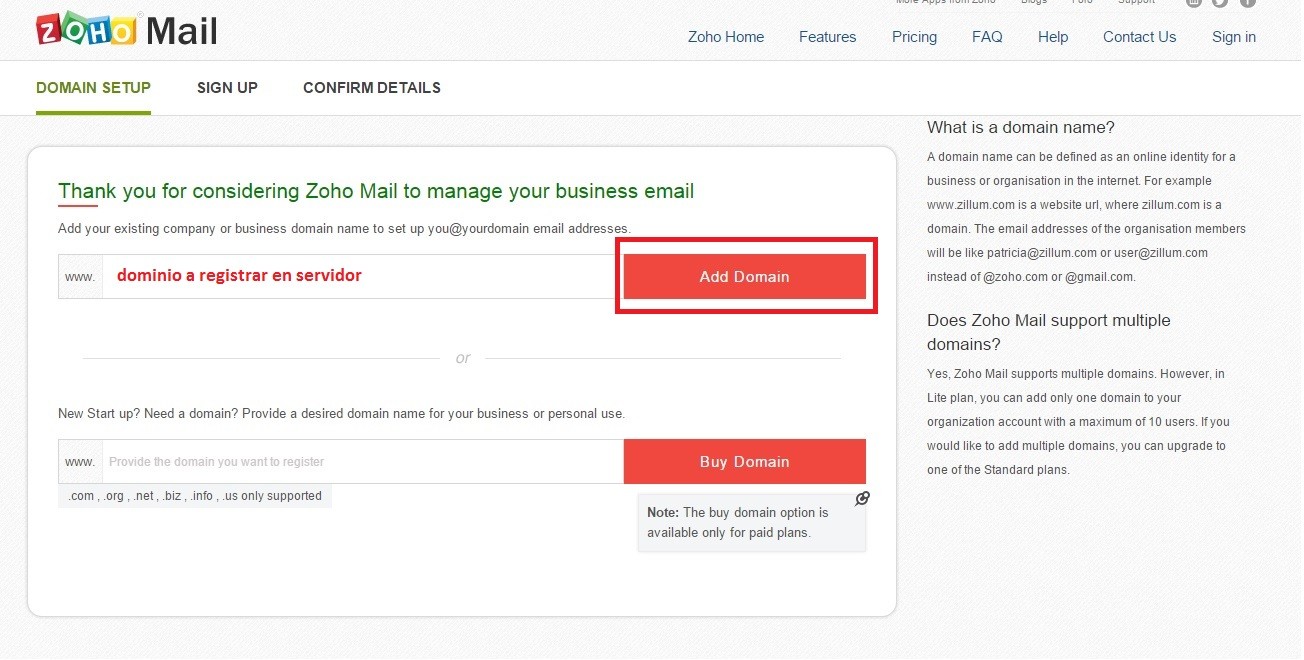This screenshot has width=1304, height=660.
Task: Click the domain to register input field
Action: [362, 462]
